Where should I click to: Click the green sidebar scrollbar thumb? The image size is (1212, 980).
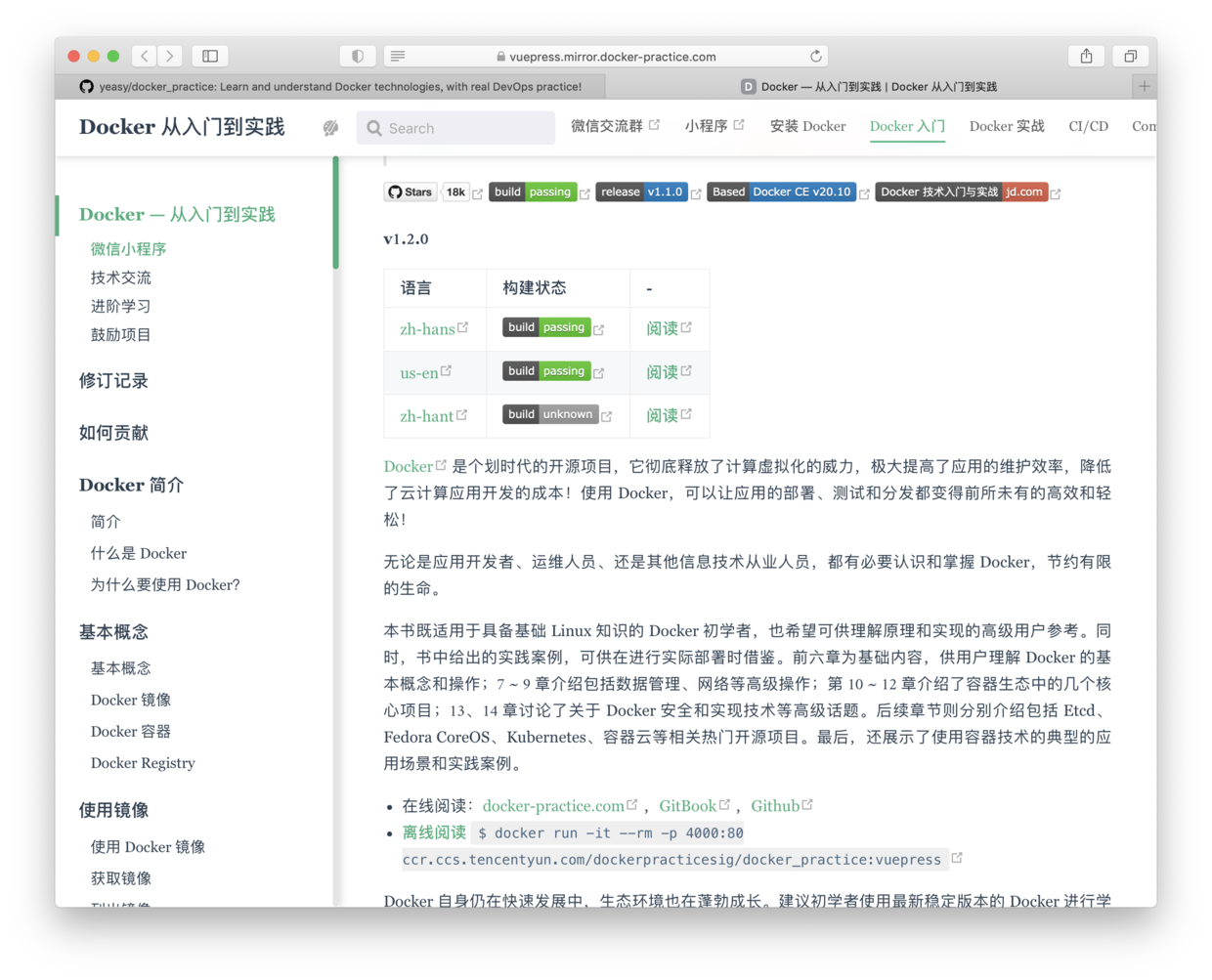click(x=335, y=212)
